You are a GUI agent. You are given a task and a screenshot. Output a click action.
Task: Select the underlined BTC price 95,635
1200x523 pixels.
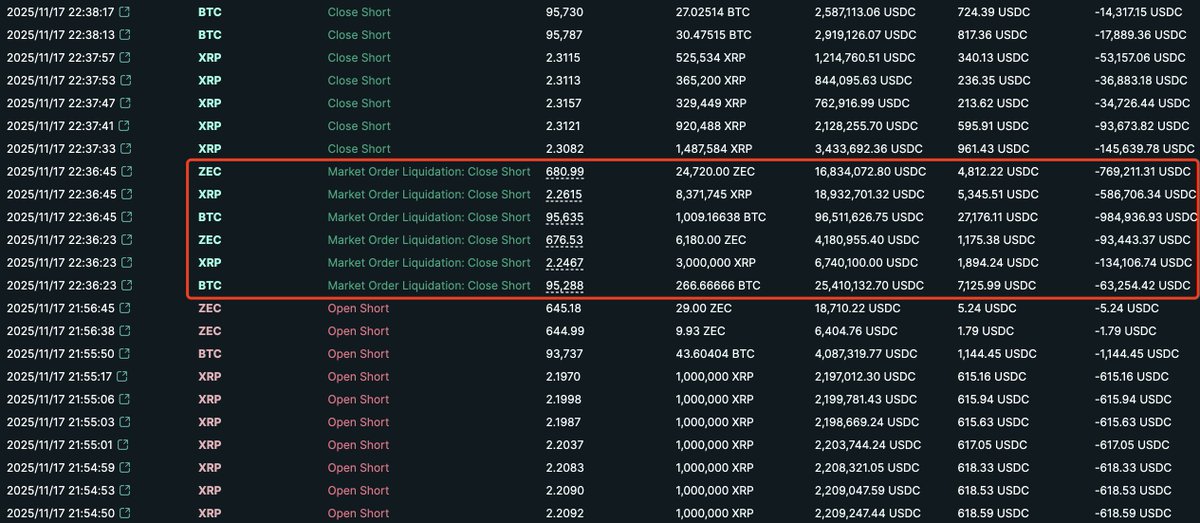(564, 217)
